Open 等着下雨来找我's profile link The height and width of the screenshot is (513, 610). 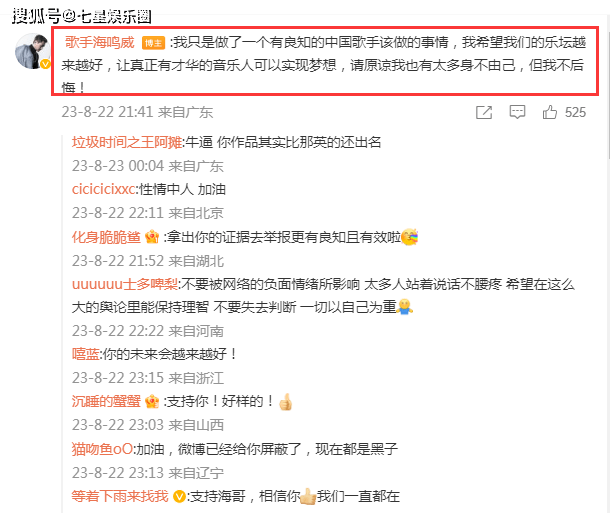coord(120,496)
